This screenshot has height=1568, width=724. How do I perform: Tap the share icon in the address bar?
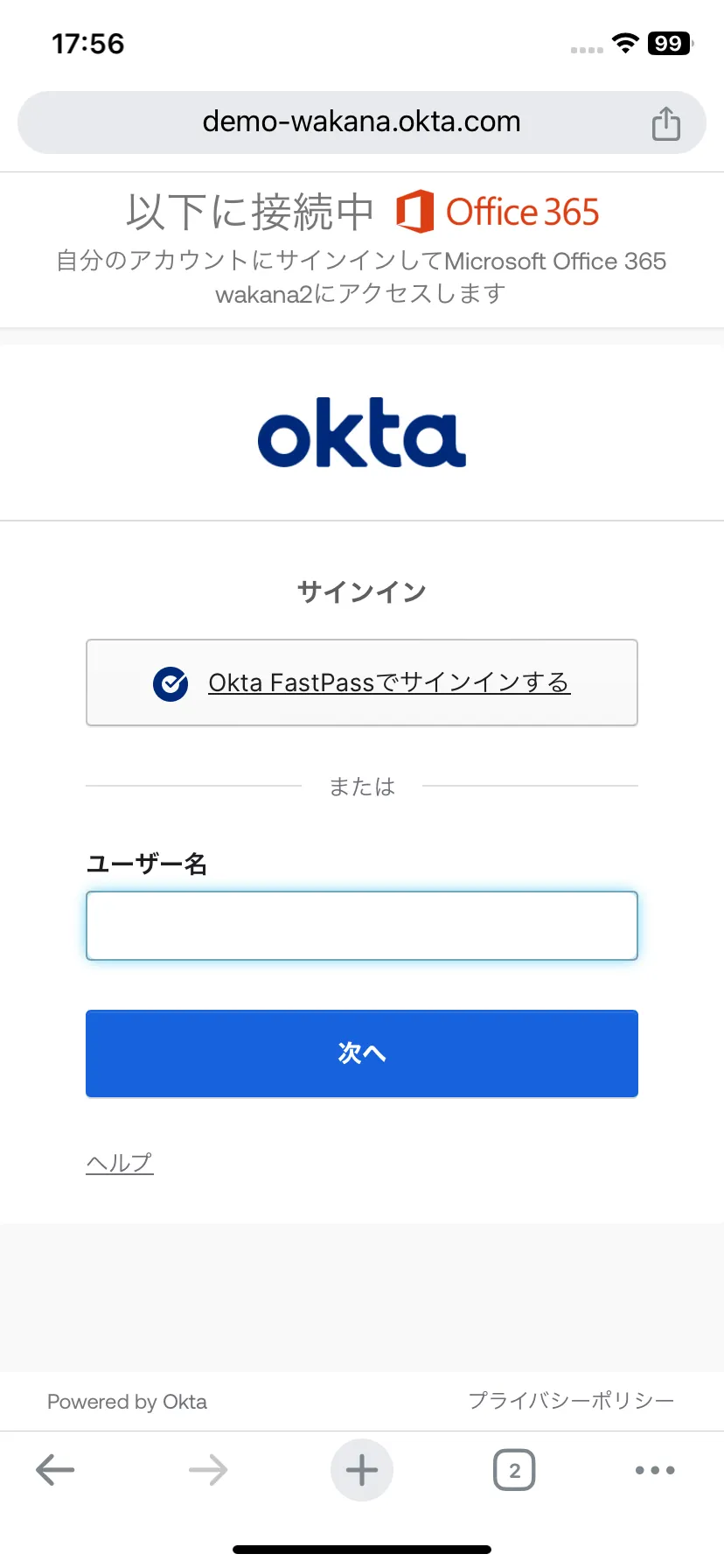[665, 123]
